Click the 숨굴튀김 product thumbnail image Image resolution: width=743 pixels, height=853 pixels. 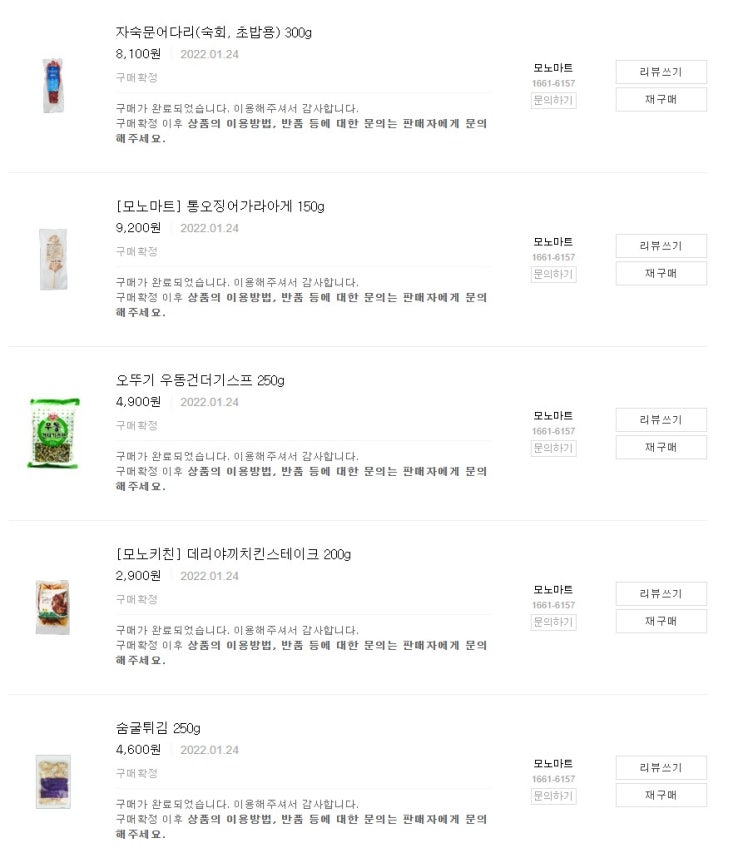(x=53, y=781)
